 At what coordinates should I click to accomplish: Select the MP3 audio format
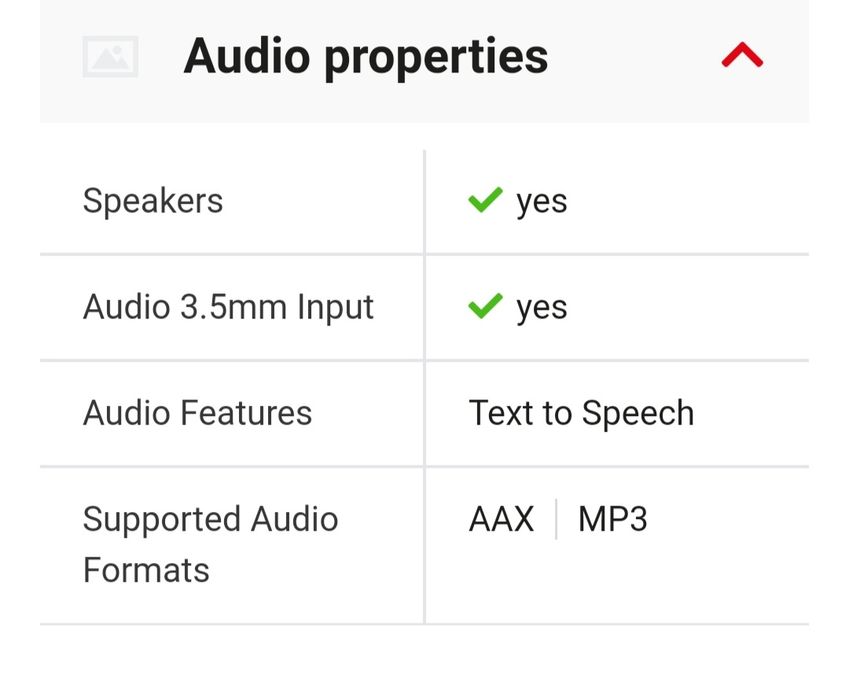(x=612, y=520)
